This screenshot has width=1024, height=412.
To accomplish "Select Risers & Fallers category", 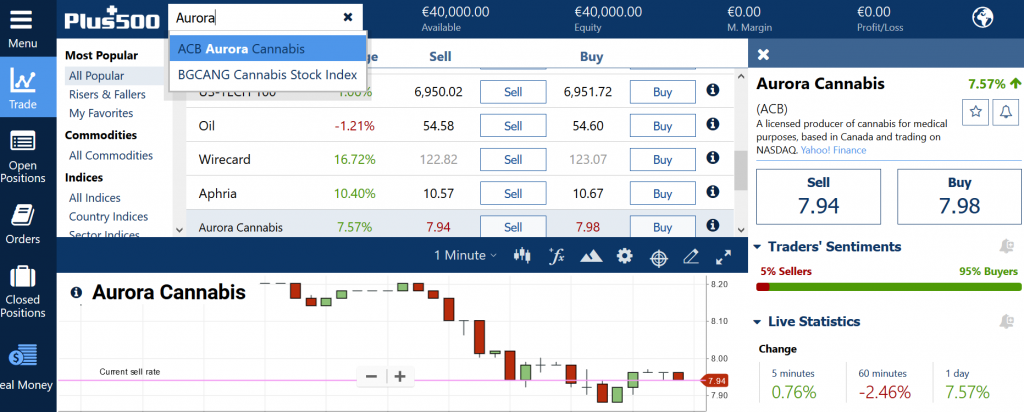I will tap(107, 95).
